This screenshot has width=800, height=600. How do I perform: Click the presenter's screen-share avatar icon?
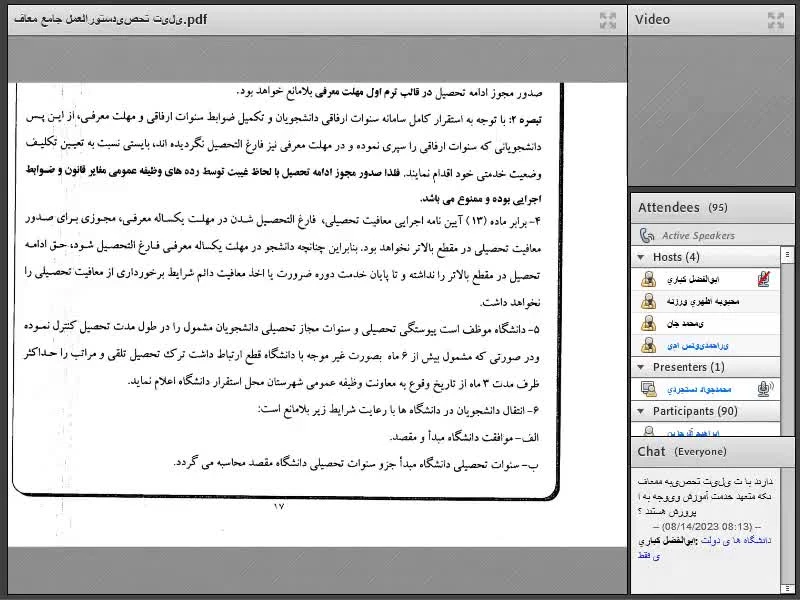pos(648,389)
